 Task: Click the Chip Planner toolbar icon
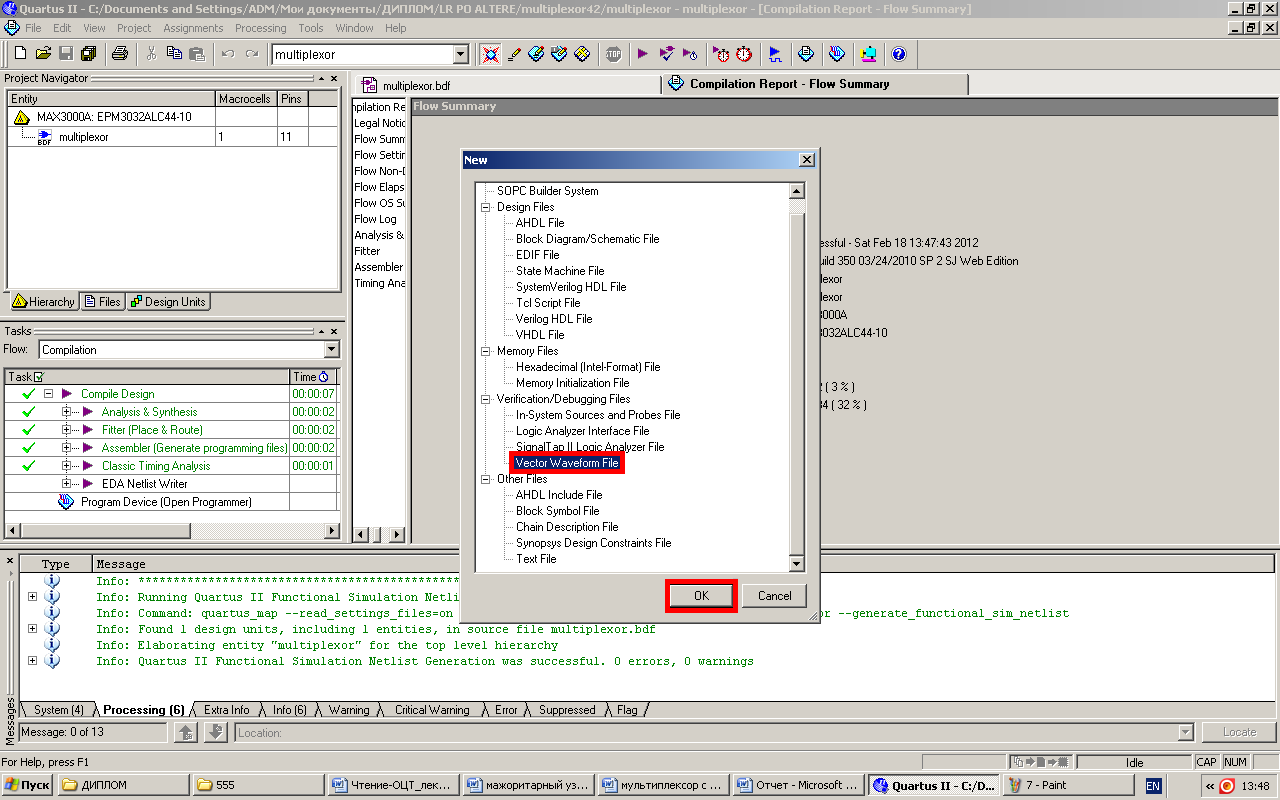[583, 54]
